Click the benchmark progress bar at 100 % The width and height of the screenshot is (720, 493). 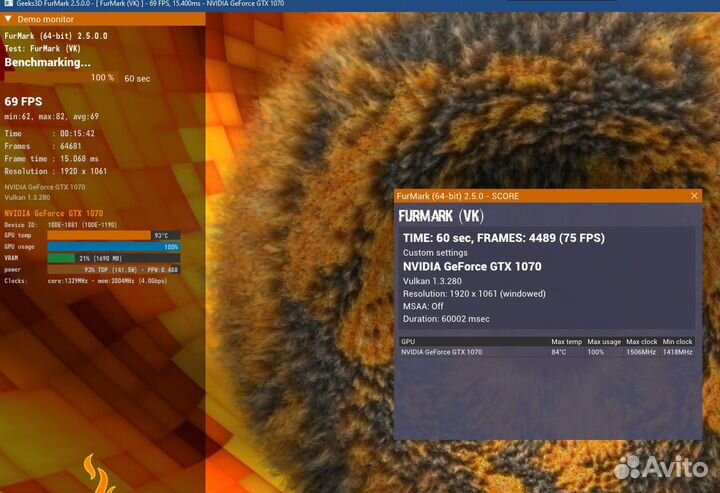[x=61, y=78]
